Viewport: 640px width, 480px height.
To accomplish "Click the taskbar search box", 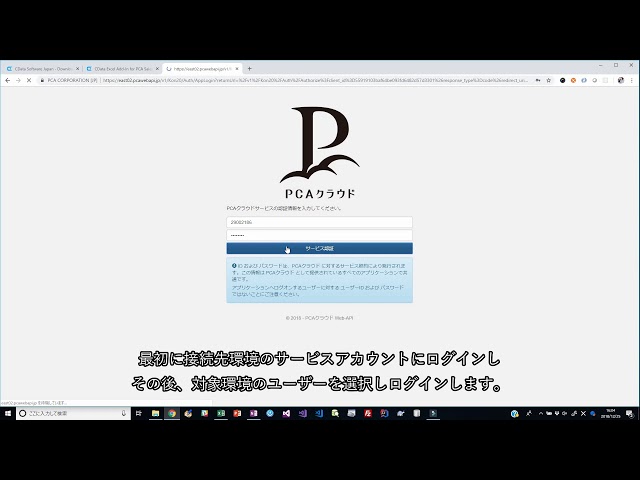I will (x=73, y=413).
